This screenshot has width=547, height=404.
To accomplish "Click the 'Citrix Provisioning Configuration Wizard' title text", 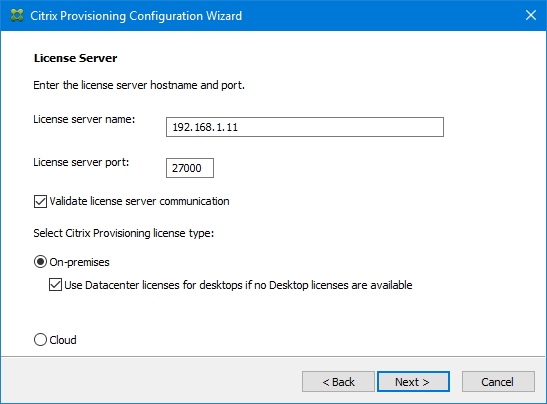I will (x=136, y=16).
